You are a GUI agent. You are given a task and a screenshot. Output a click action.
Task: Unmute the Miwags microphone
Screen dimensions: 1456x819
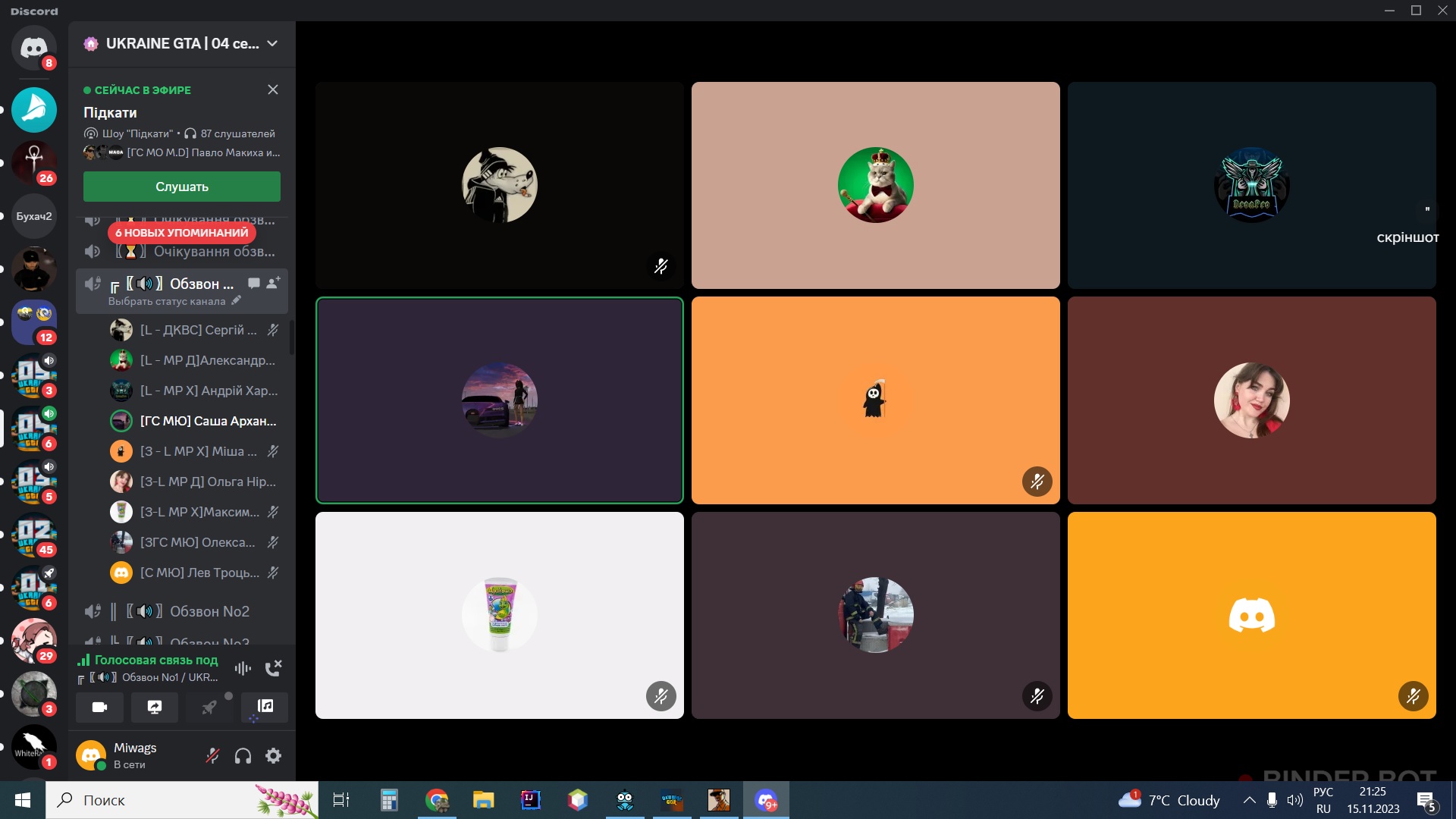coord(213,755)
